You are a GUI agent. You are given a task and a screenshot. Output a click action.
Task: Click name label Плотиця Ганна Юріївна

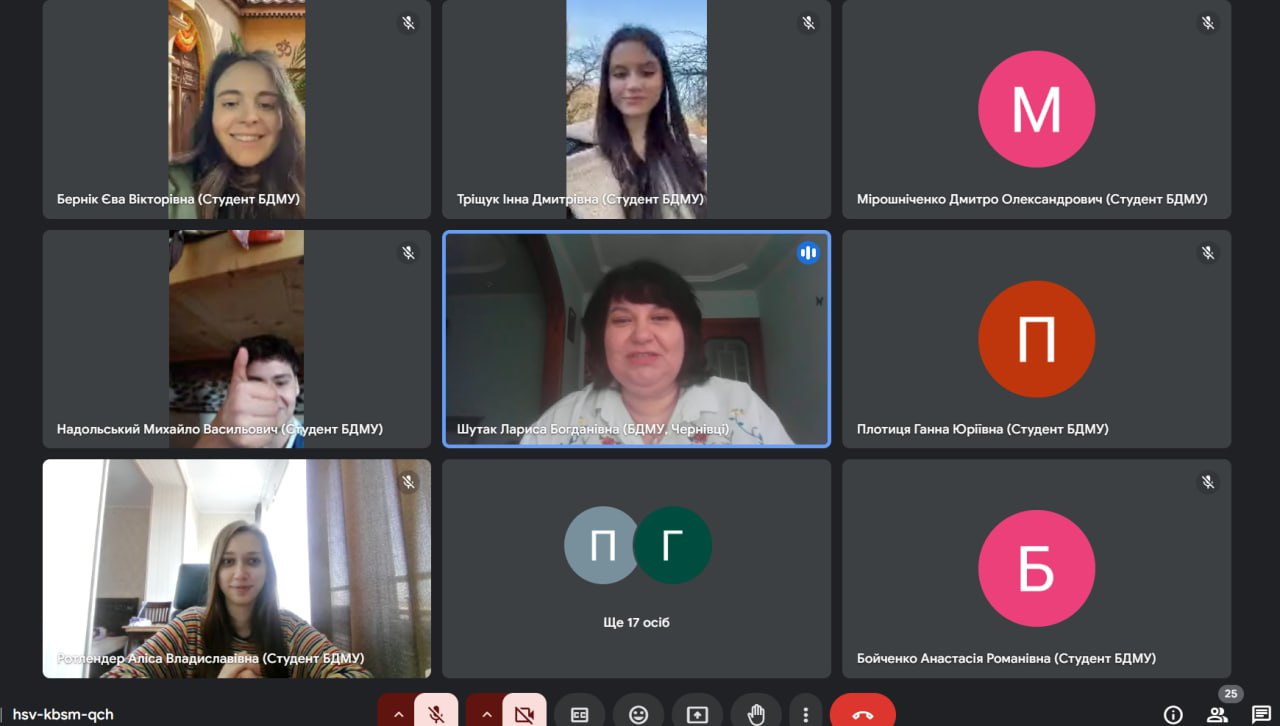983,429
